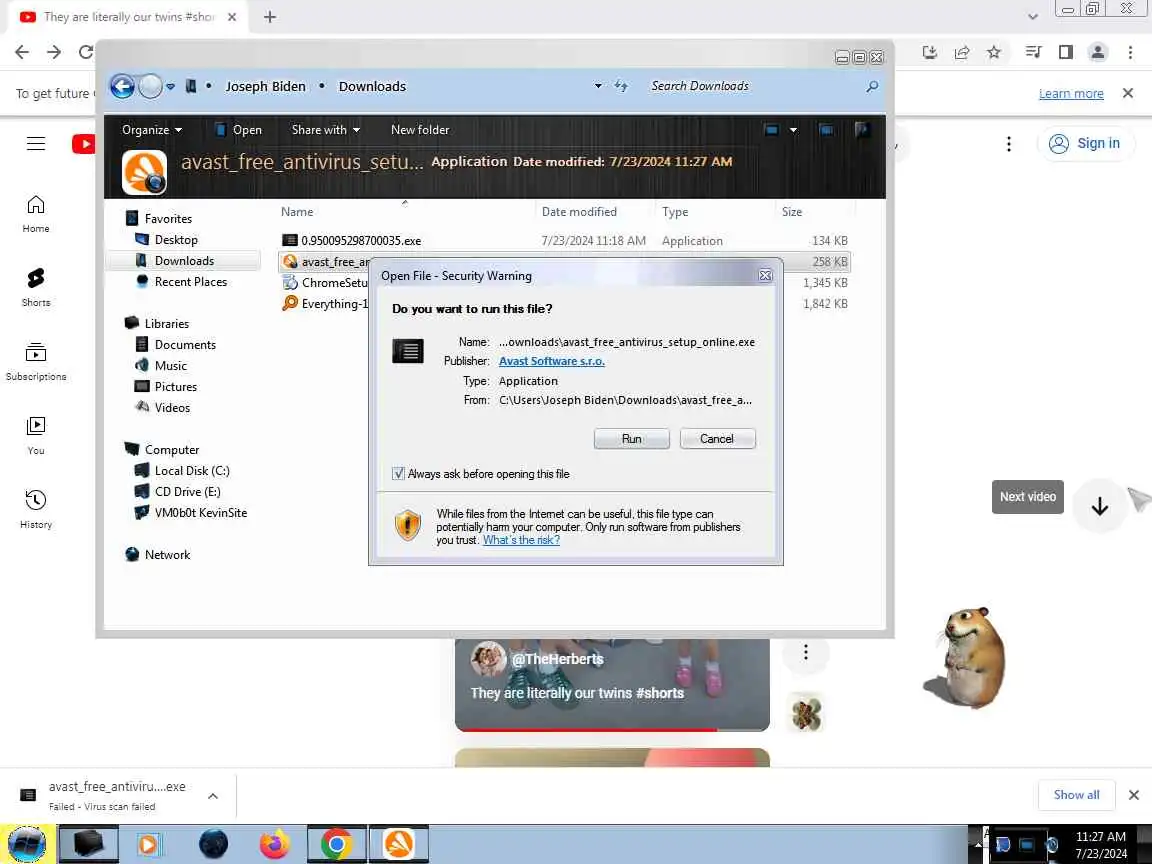Screen dimensions: 1152x864
Task: Click Open in the Explorer toolbar
Action: pos(238,130)
